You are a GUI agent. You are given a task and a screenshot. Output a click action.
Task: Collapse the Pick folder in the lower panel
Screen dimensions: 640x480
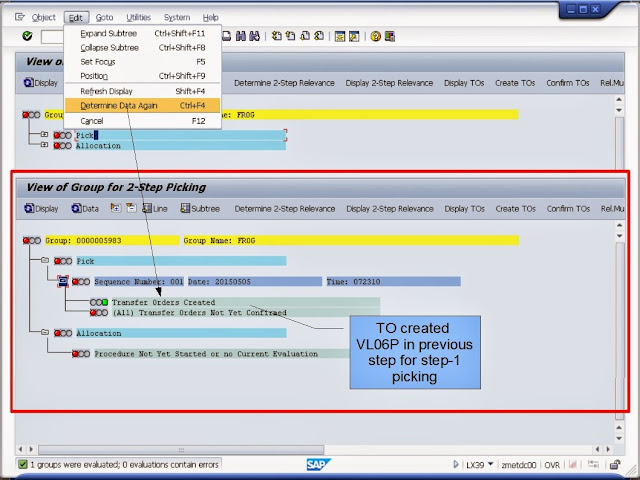pos(45,260)
